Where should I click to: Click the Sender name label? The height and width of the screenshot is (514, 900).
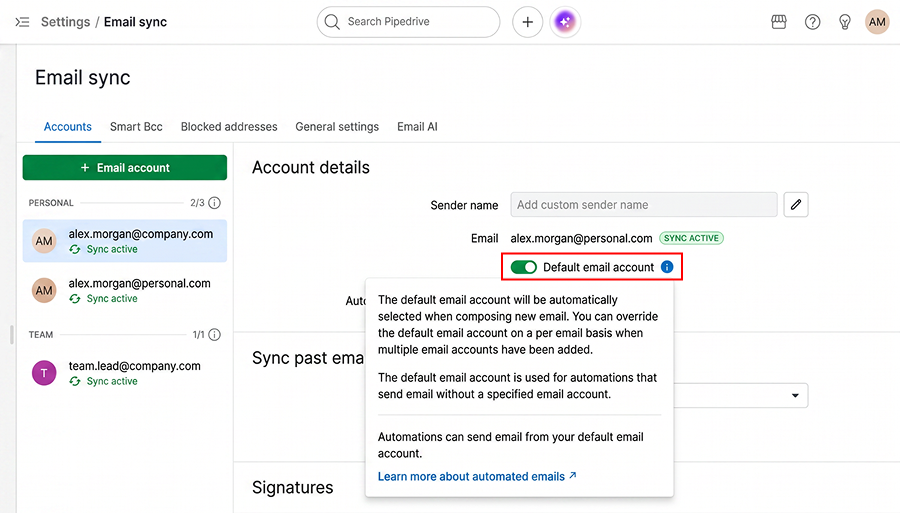tap(464, 205)
